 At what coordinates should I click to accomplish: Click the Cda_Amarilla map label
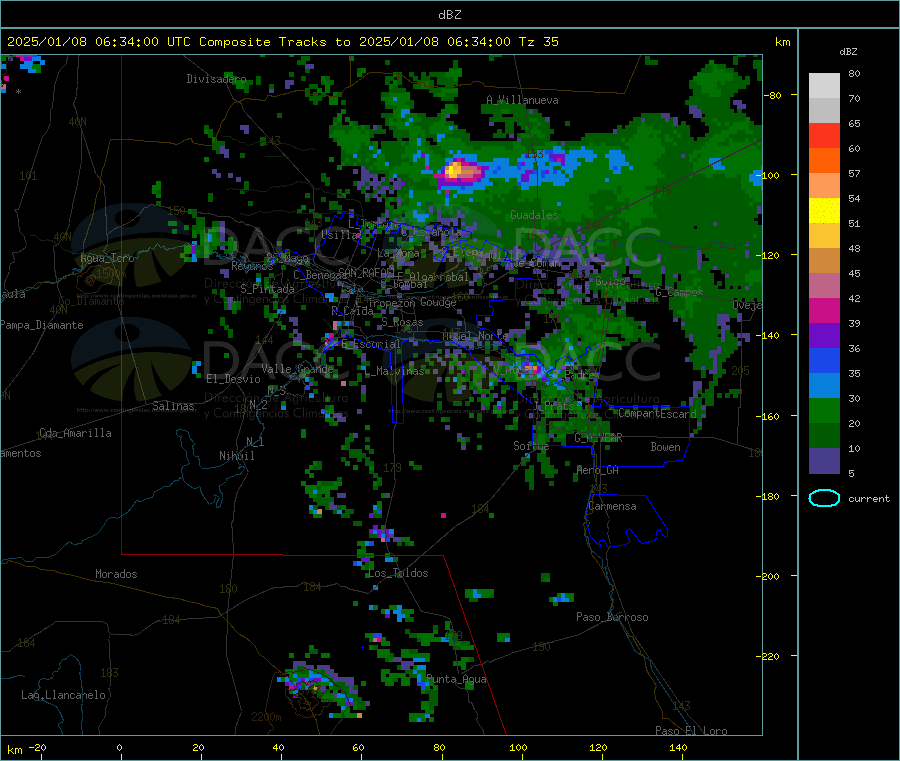click(75, 433)
